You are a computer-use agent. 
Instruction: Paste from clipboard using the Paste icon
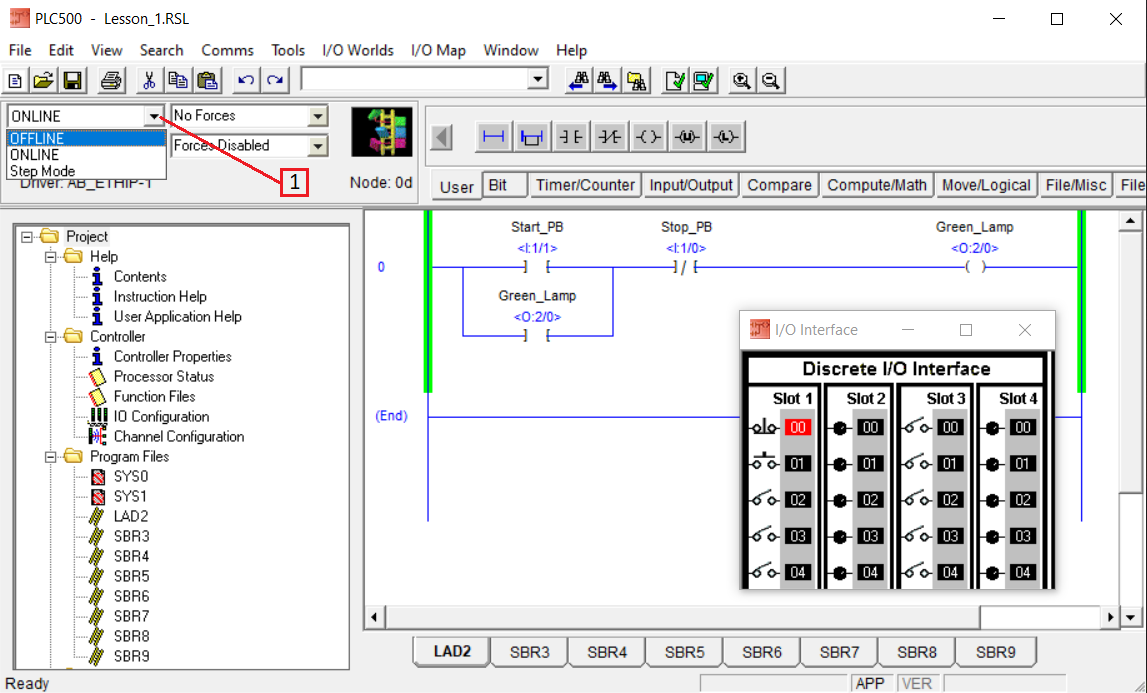click(x=207, y=80)
